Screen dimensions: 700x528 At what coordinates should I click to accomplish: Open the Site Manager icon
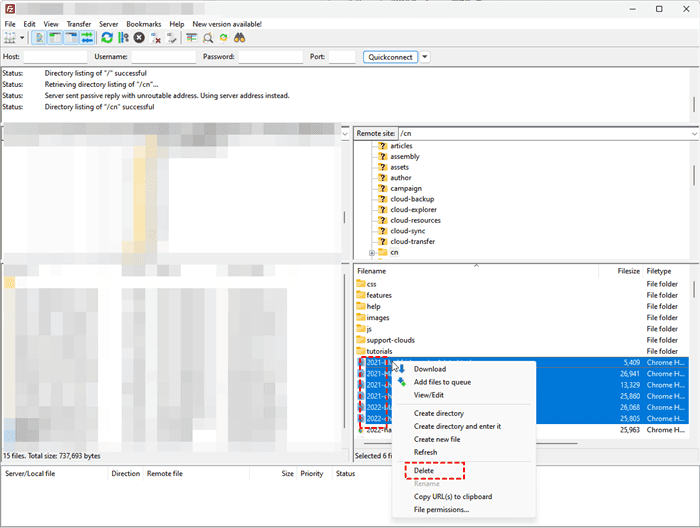[9, 38]
